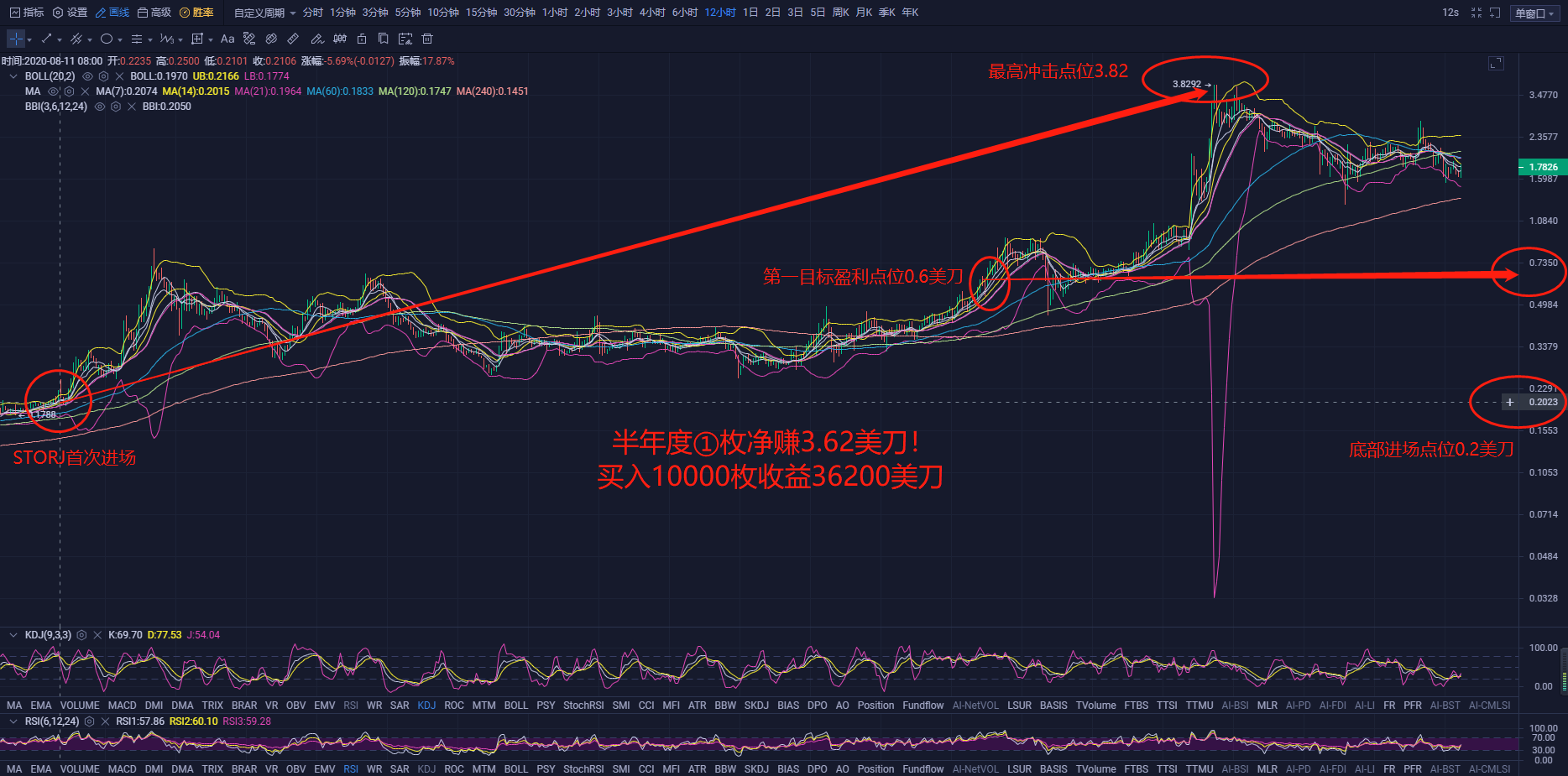Open the 自定义周期 dropdown
Image resolution: width=1568 pixels, height=776 pixels.
pos(264,13)
